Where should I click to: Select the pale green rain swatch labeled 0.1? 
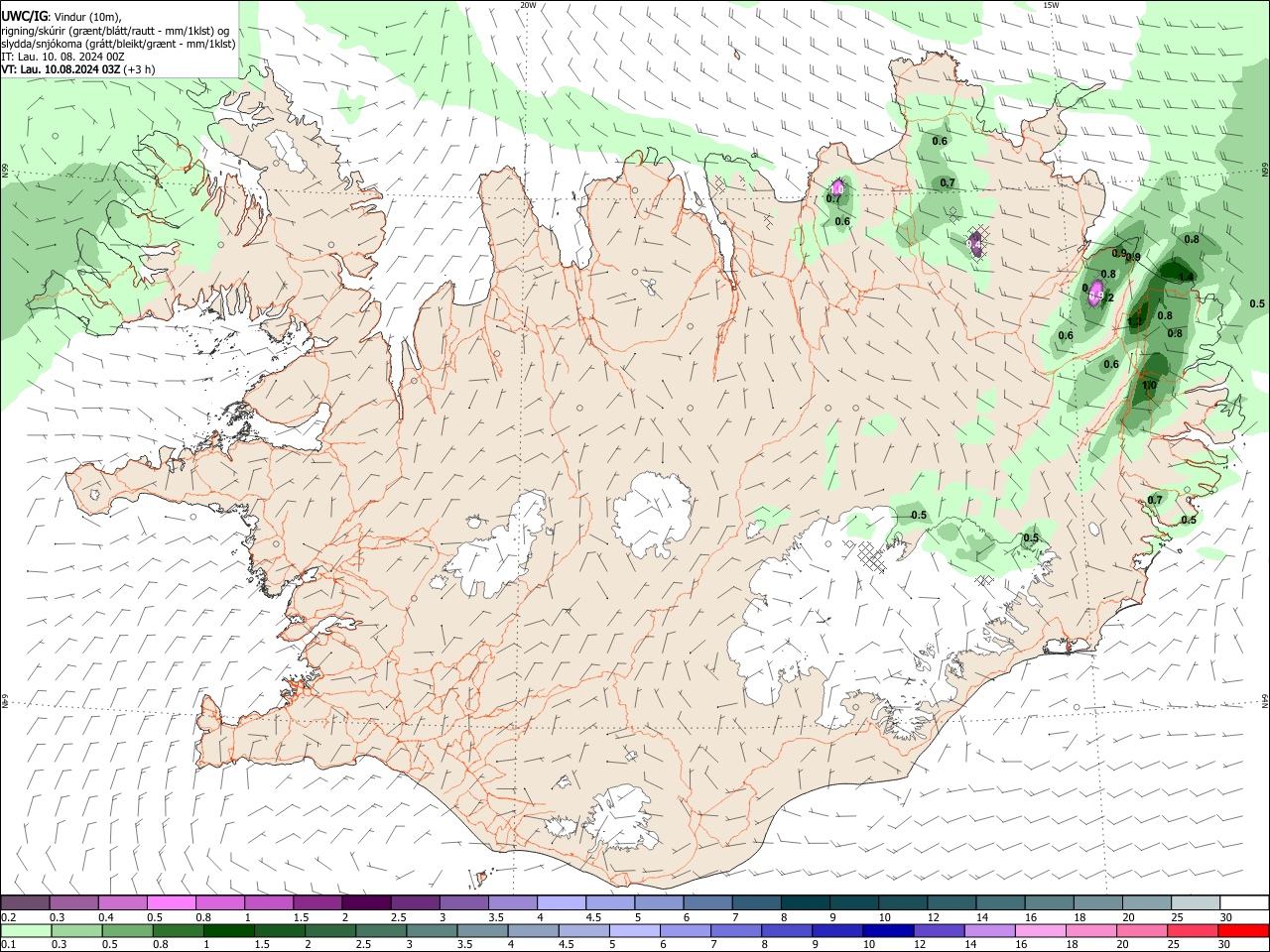tap(26, 930)
